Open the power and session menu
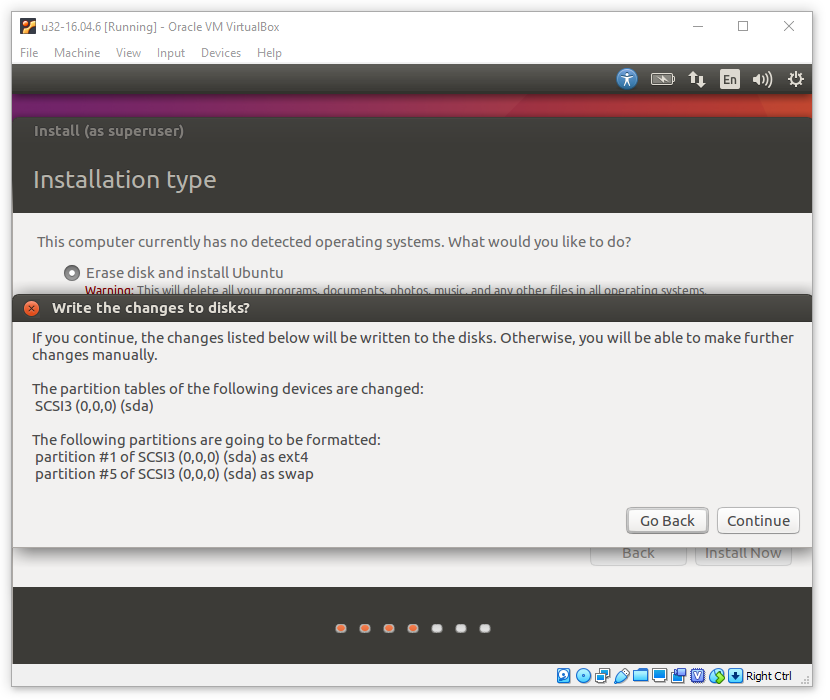The width and height of the screenshot is (830, 700). [796, 79]
